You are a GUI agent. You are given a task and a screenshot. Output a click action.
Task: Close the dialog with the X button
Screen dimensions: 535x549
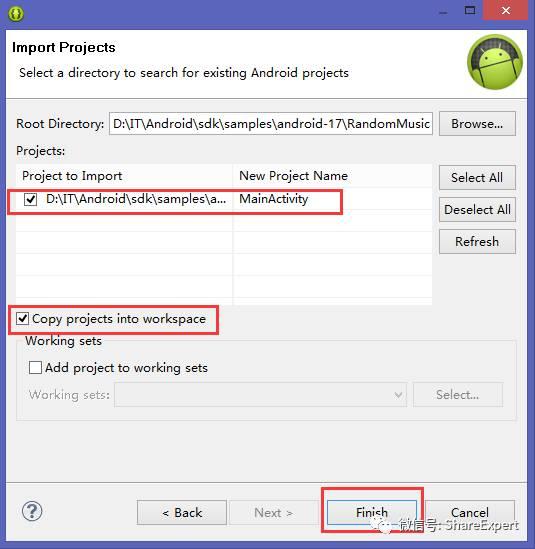[x=505, y=10]
